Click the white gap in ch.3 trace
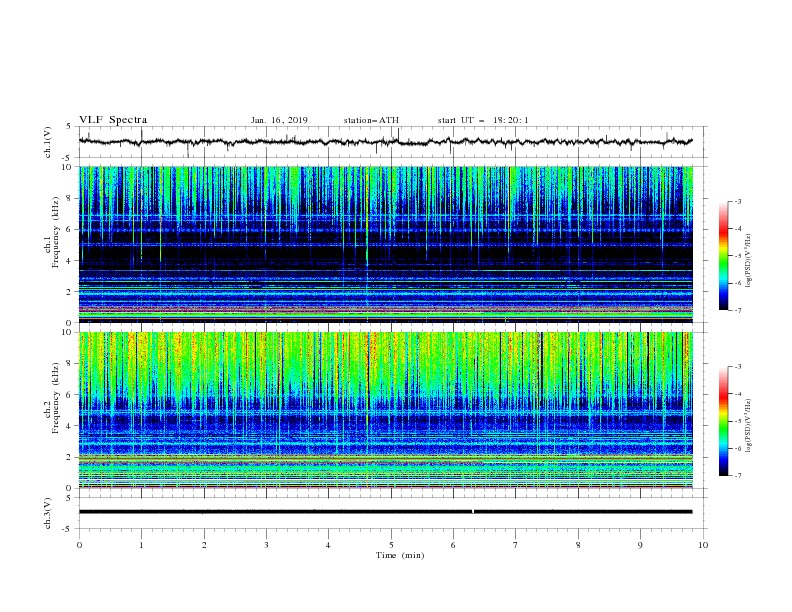Screen dimensions: 792x612 pyautogui.click(x=473, y=512)
